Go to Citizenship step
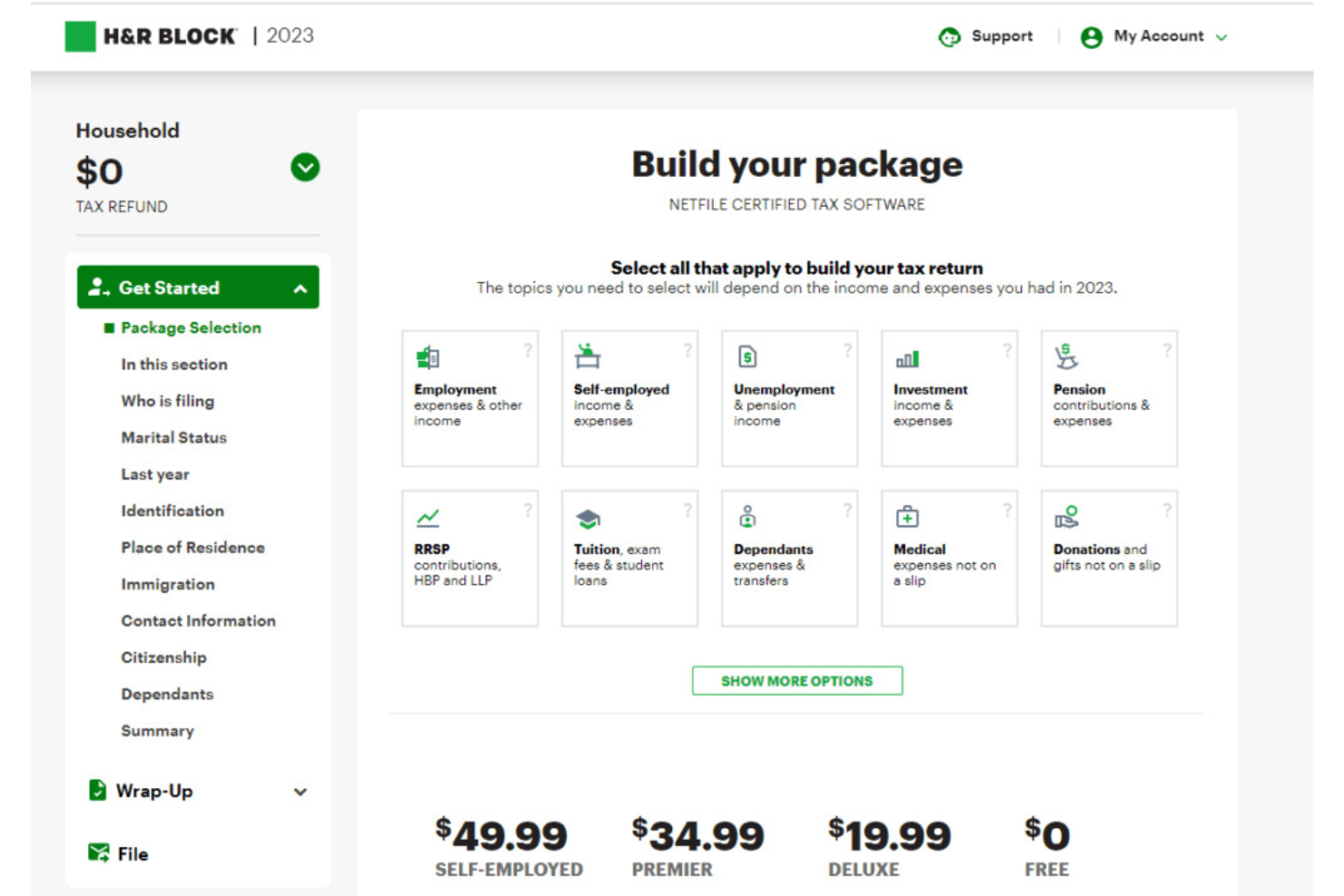The height and width of the screenshot is (896, 1344). [164, 657]
